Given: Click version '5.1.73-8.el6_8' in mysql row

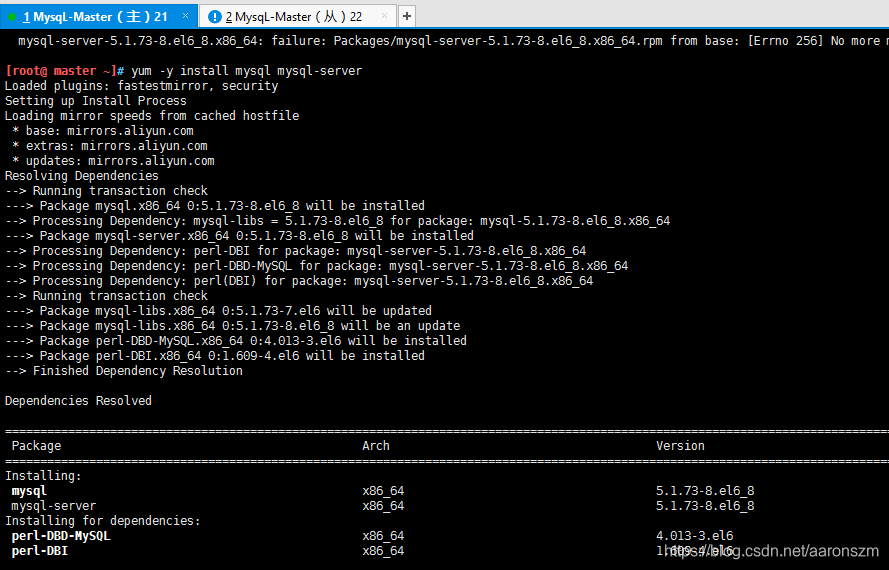Looking at the screenshot, I should [x=705, y=491].
